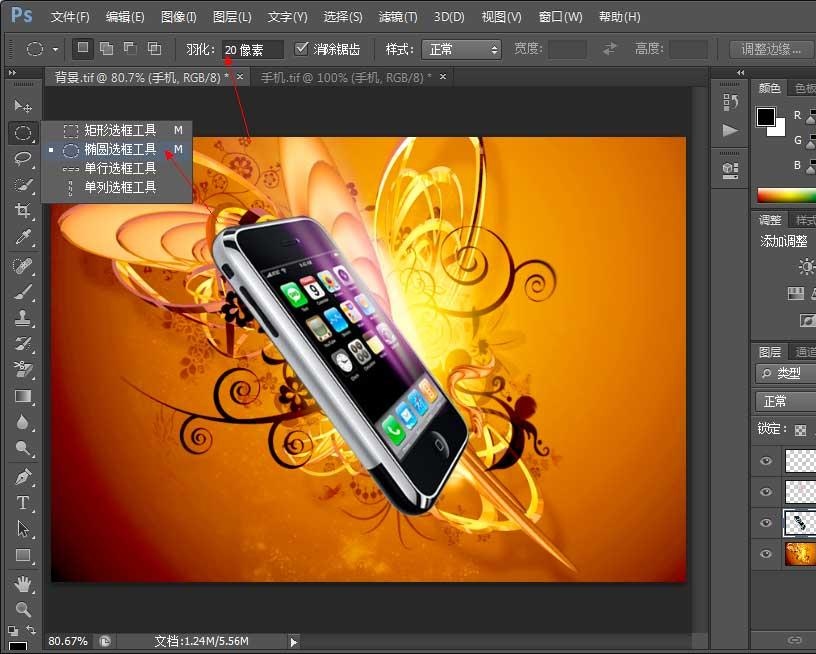This screenshot has height=654, width=816.
Task: Pick the Eyedropper tool
Action: point(22,237)
